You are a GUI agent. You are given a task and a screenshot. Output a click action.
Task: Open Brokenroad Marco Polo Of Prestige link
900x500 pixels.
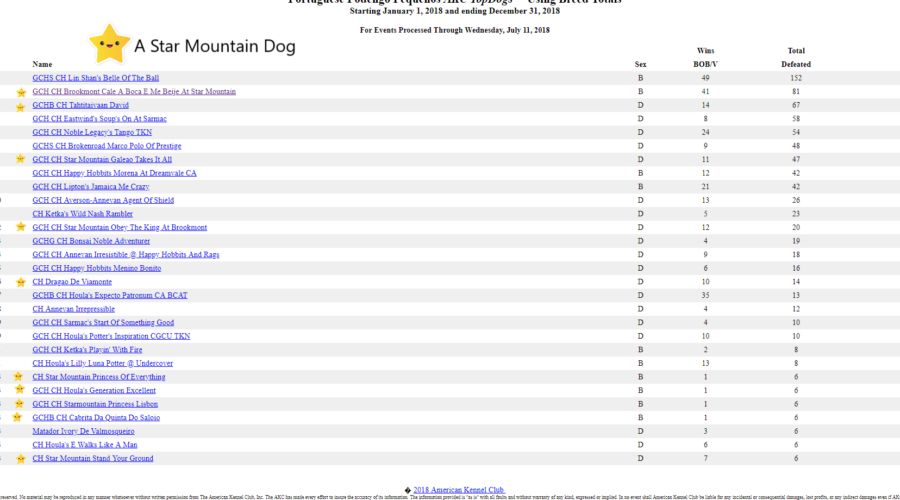[x=107, y=146]
